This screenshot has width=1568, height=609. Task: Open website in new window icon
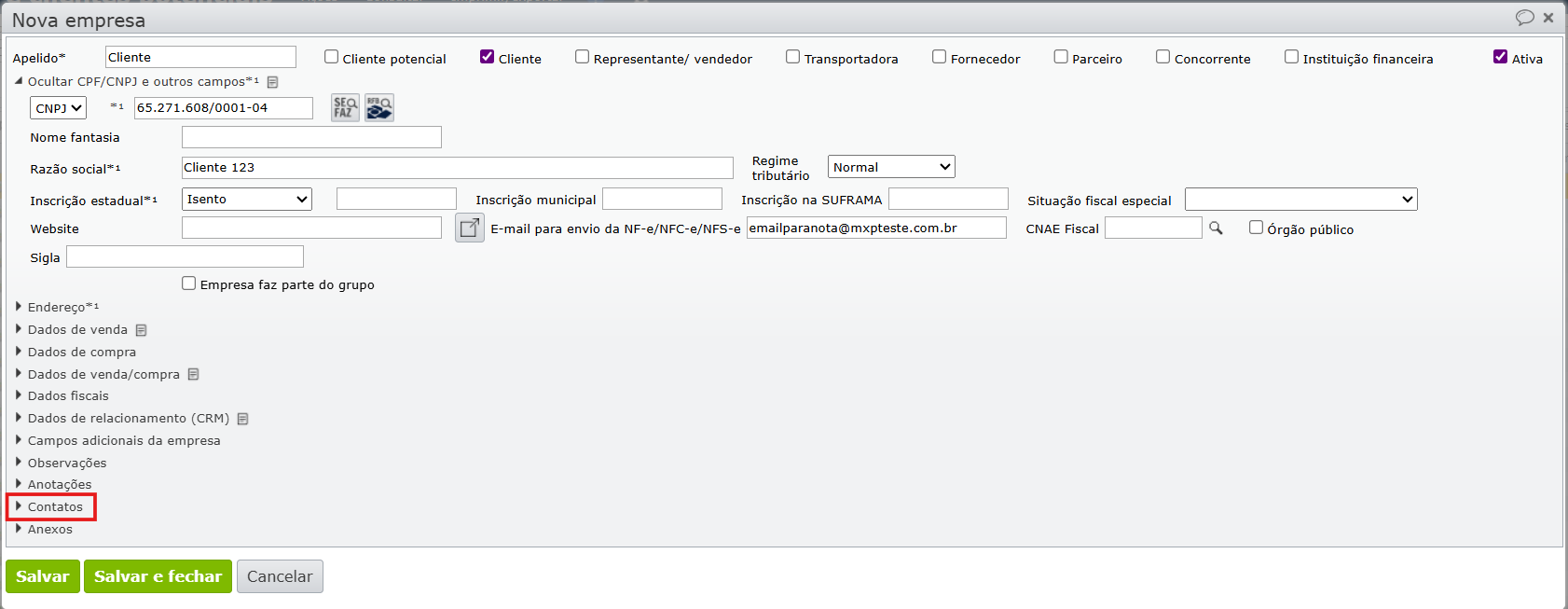tap(470, 228)
